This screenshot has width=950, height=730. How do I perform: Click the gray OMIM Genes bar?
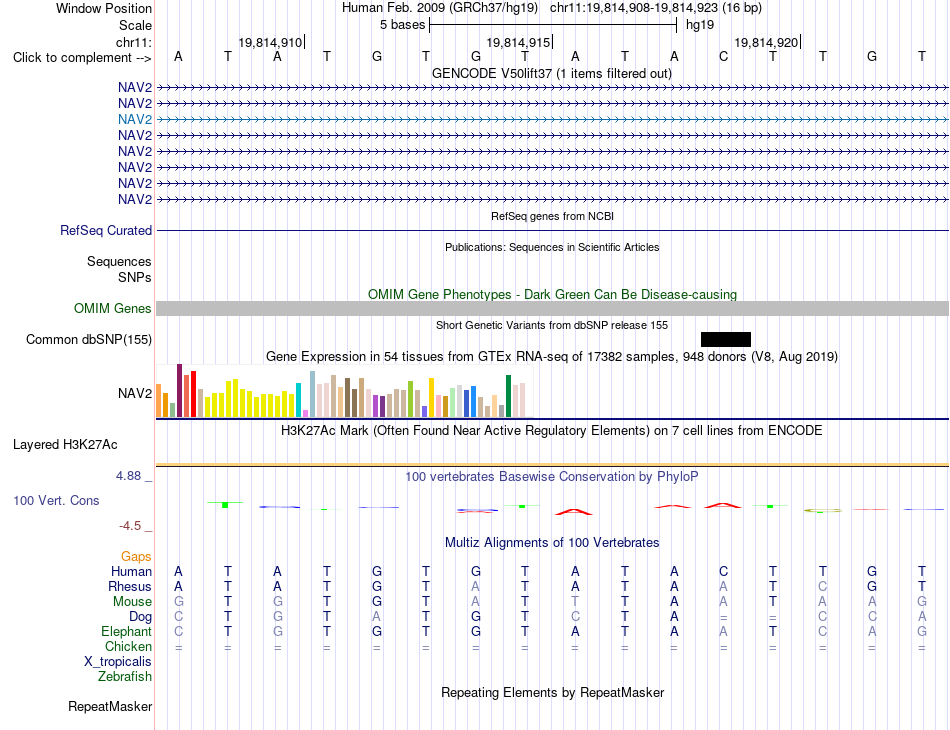click(553, 308)
